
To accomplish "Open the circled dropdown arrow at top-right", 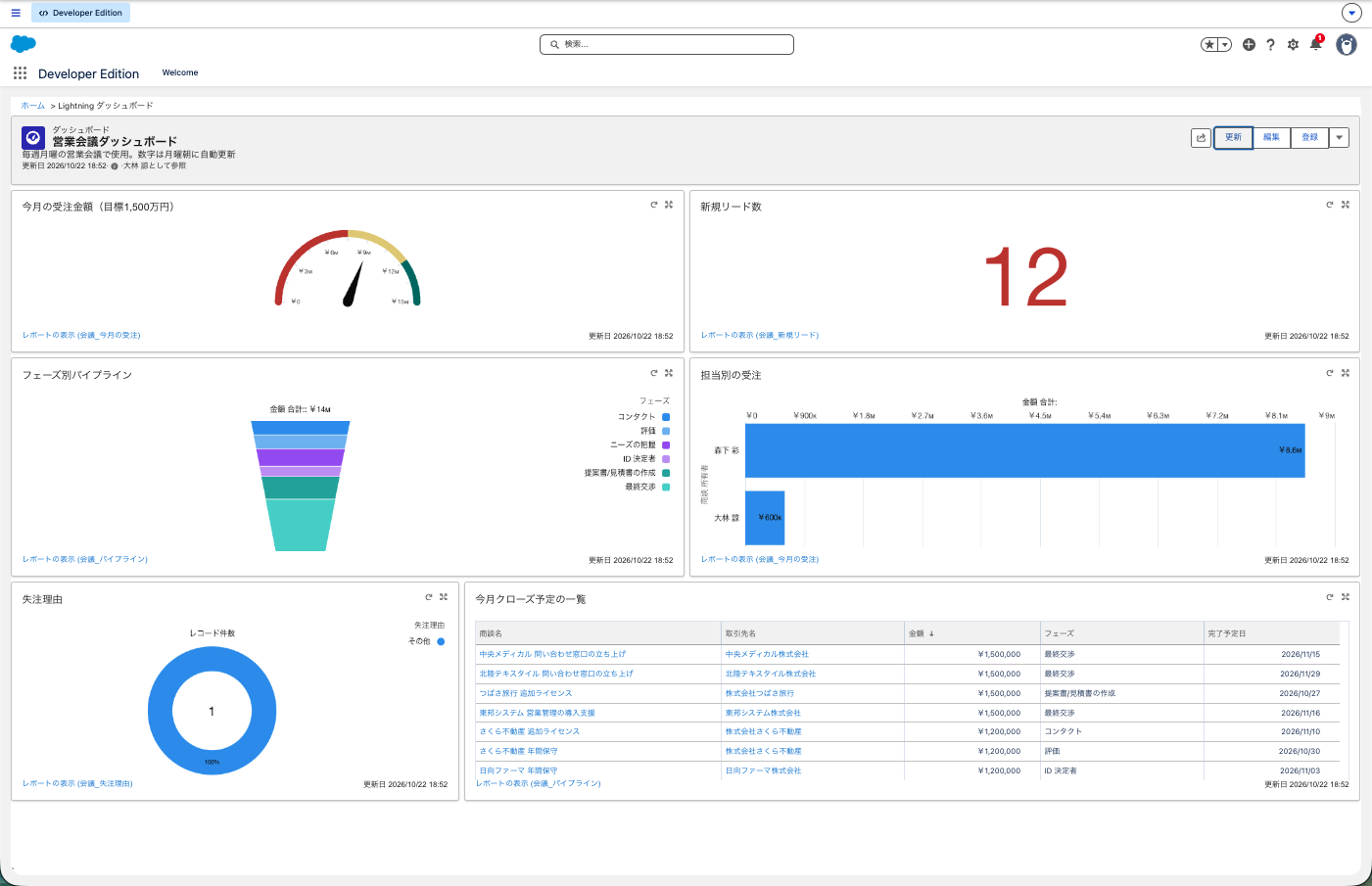I will click(1351, 13).
